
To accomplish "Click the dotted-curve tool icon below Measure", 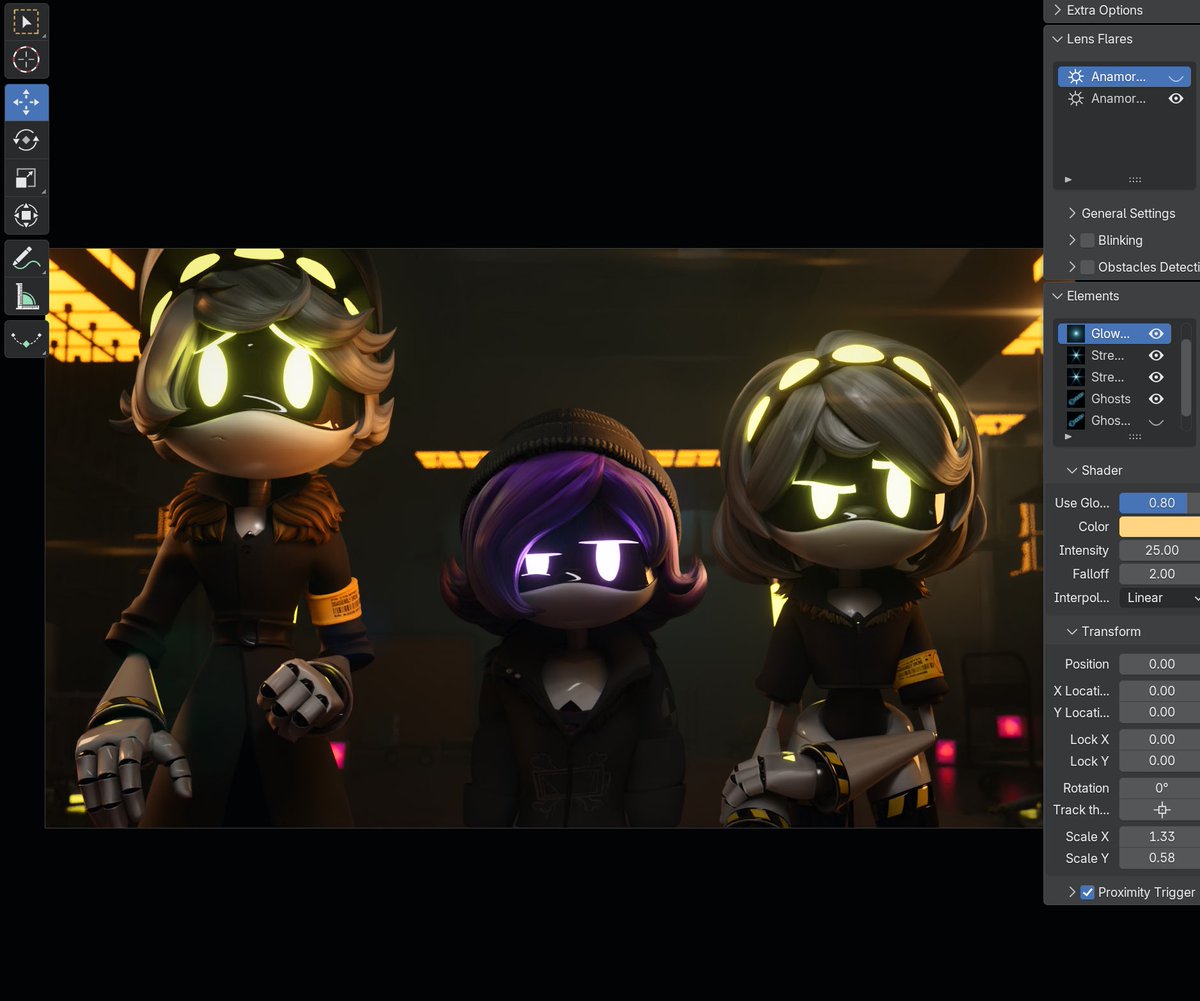I will tap(26, 340).
